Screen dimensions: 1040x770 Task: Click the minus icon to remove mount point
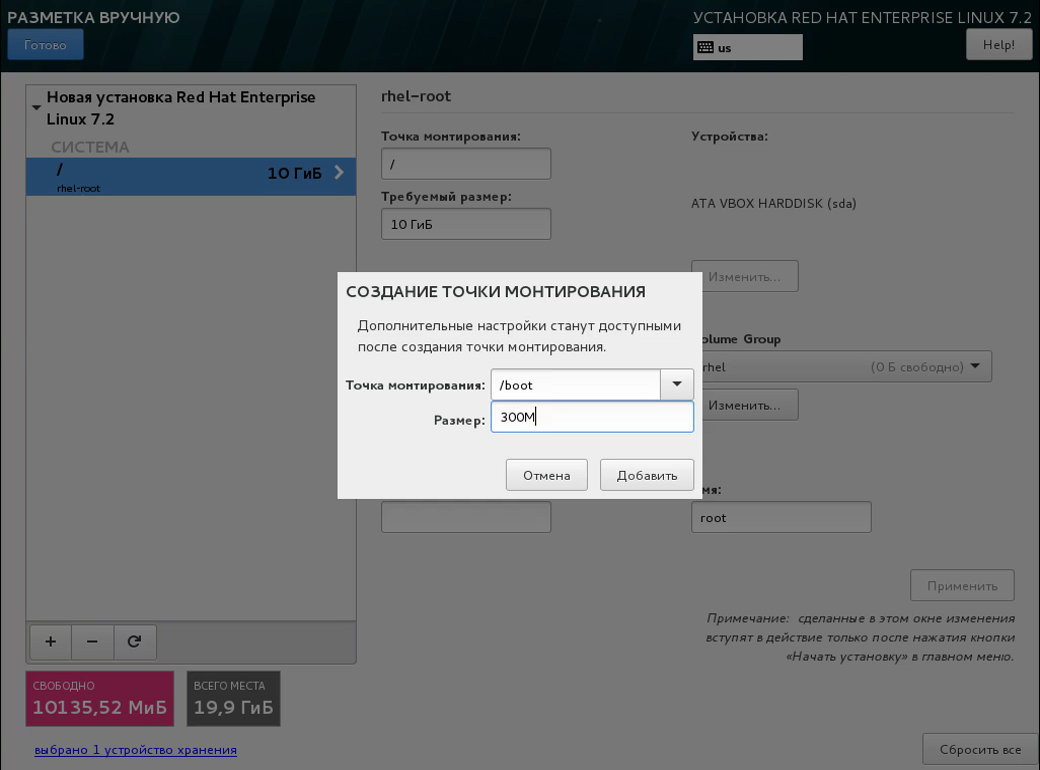92,641
